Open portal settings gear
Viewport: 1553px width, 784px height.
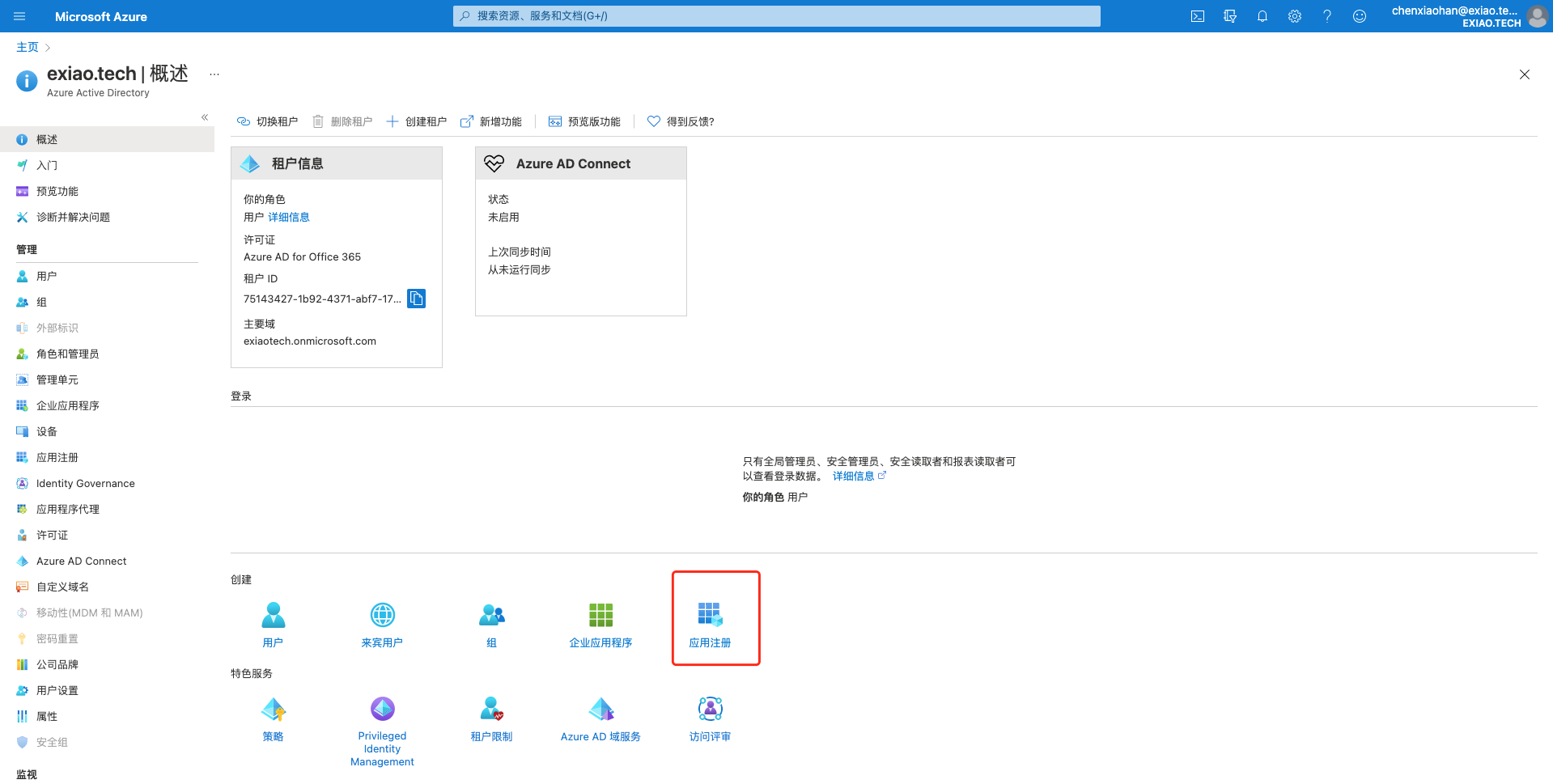click(1295, 16)
